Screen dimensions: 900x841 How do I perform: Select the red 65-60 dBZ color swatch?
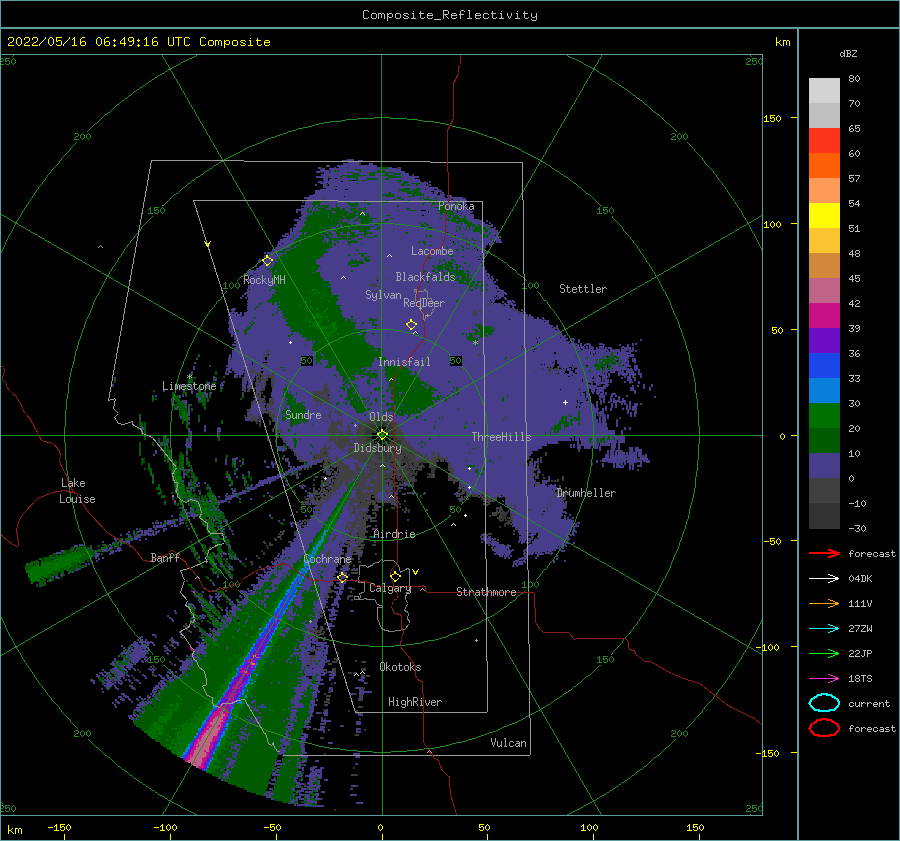pos(824,141)
